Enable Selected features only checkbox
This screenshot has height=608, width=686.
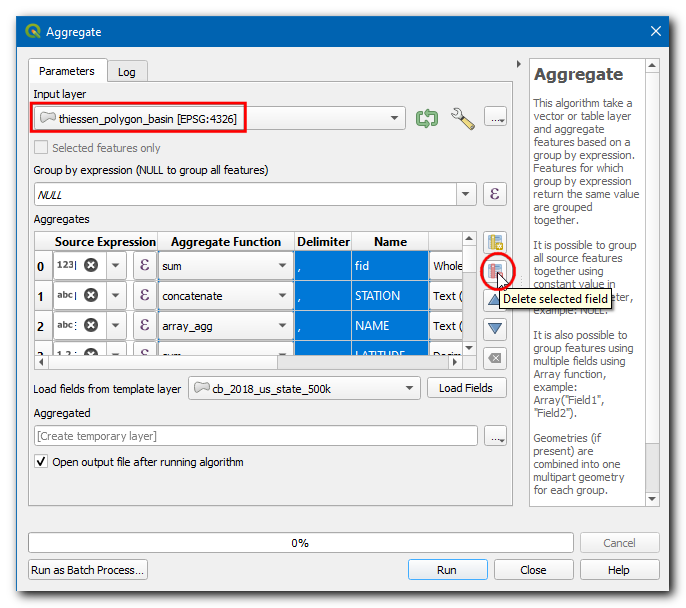click(41, 148)
